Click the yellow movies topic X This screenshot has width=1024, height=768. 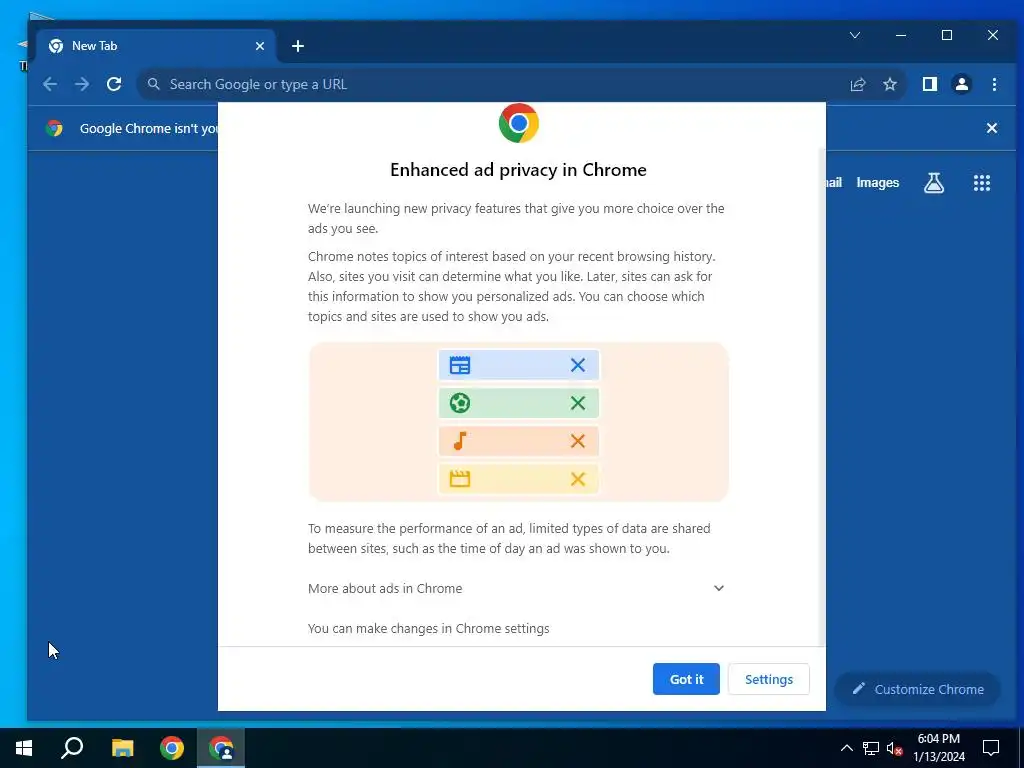(x=577, y=479)
